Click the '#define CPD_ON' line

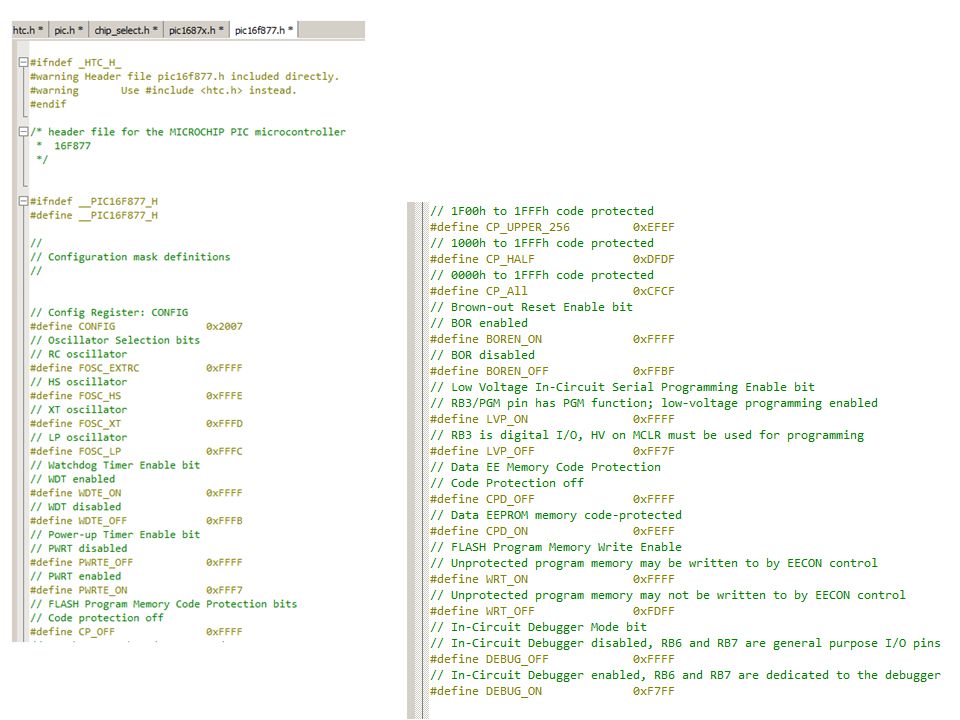(x=552, y=531)
